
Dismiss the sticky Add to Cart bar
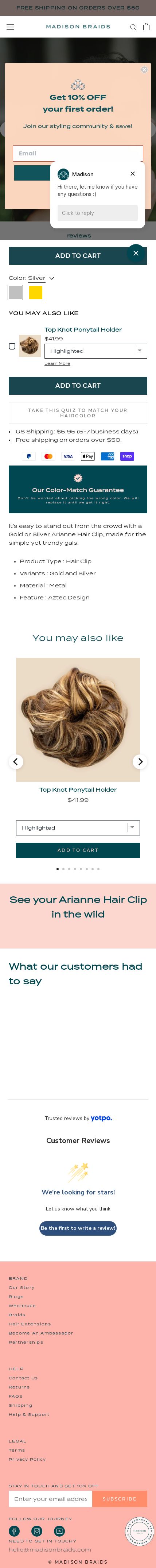pyautogui.click(x=136, y=252)
